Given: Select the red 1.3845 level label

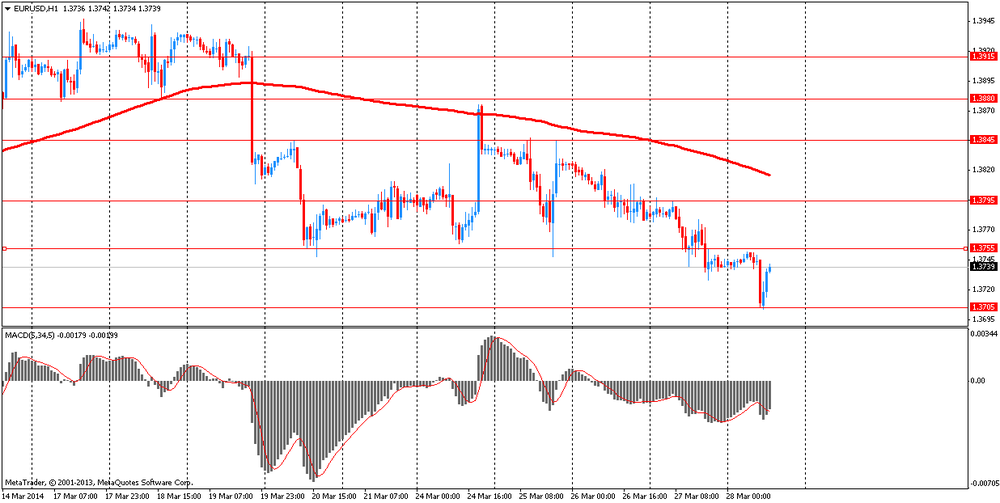Looking at the screenshot, I should pyautogui.click(x=982, y=140).
